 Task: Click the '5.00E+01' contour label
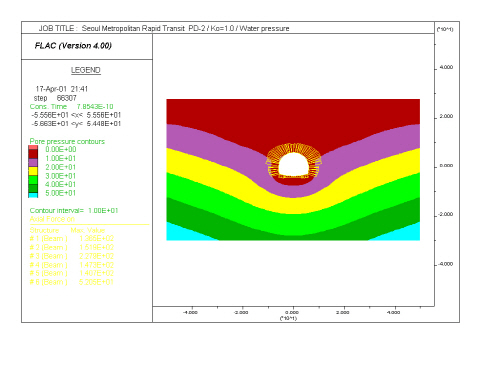61,193
